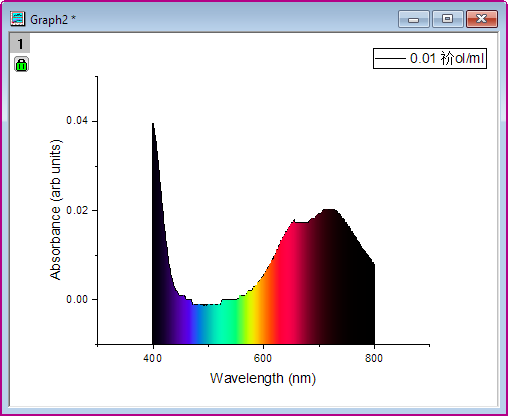Click the Graph2 * title text
This screenshot has height=416, width=508.
coord(53,20)
